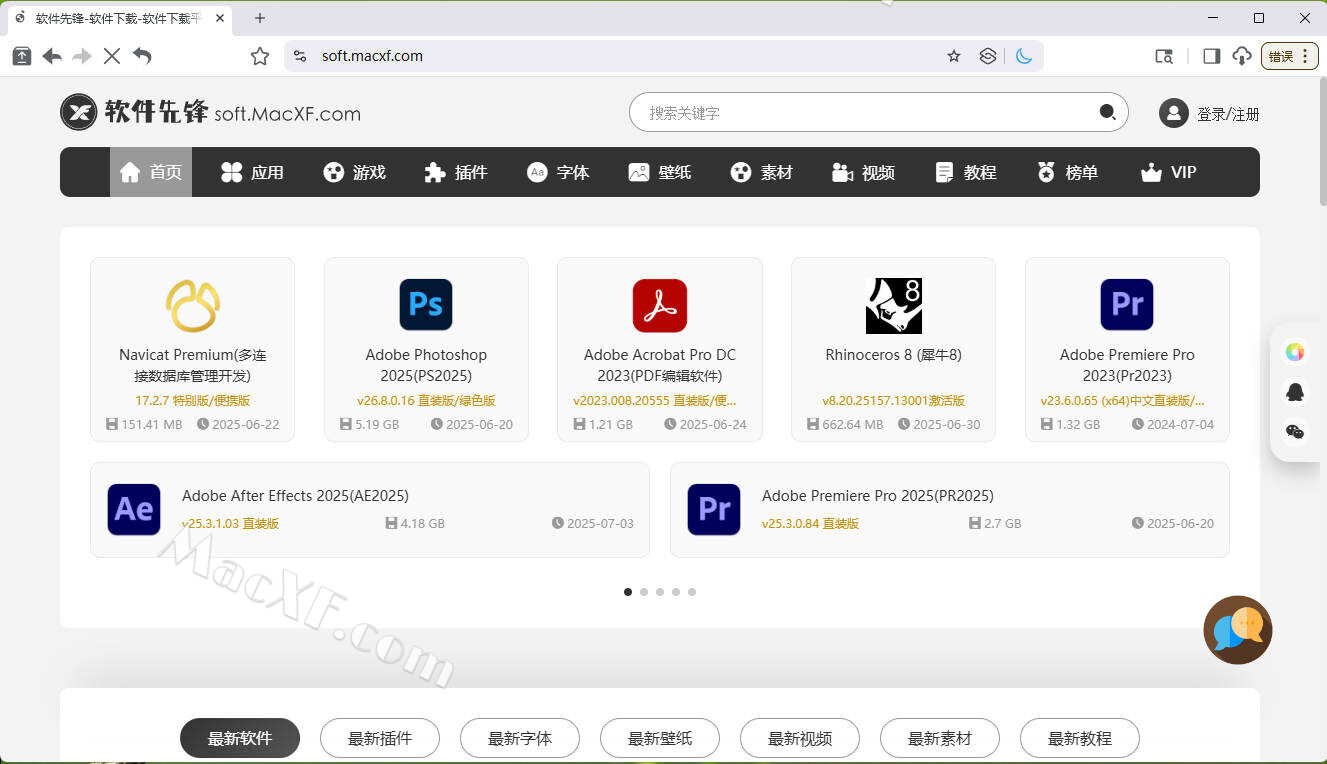Select the third carousel pagination dot
The height and width of the screenshot is (764, 1327).
660,592
